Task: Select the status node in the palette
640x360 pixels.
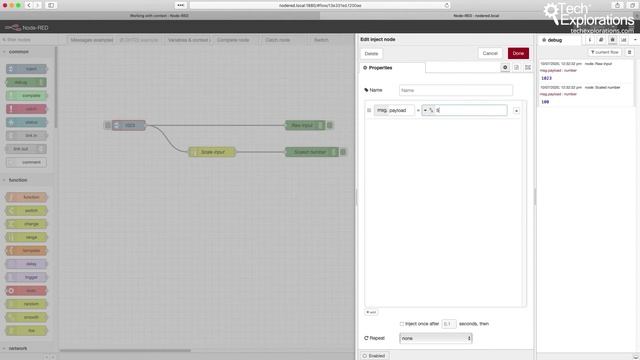Action: (27, 122)
